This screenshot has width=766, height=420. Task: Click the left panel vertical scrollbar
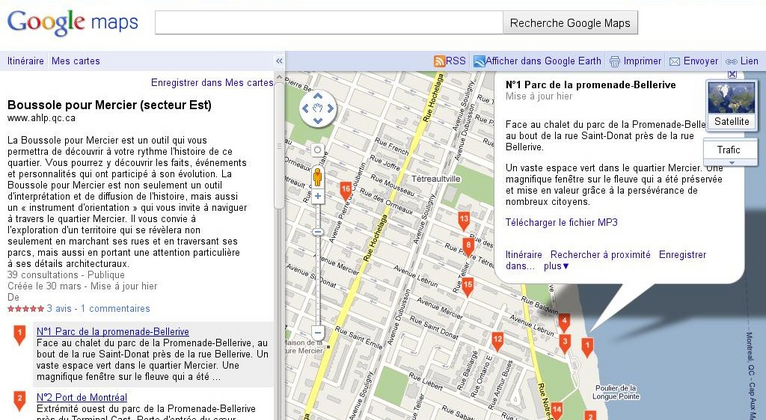coord(279,144)
